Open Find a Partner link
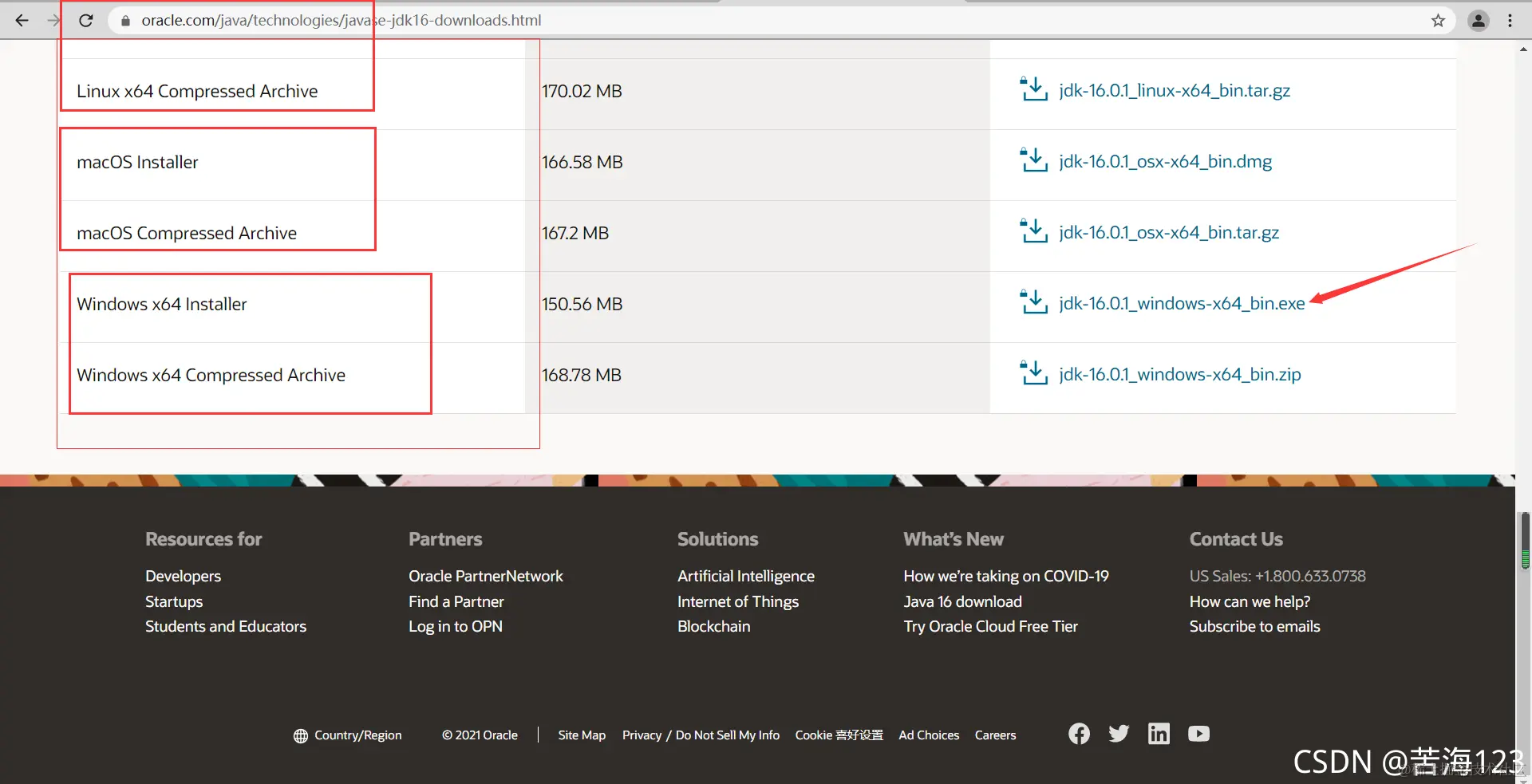 [456, 601]
